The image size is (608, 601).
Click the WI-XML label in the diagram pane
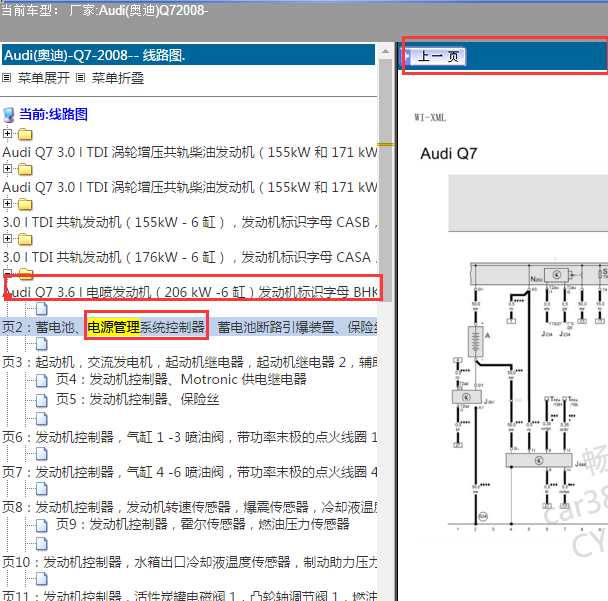point(430,117)
